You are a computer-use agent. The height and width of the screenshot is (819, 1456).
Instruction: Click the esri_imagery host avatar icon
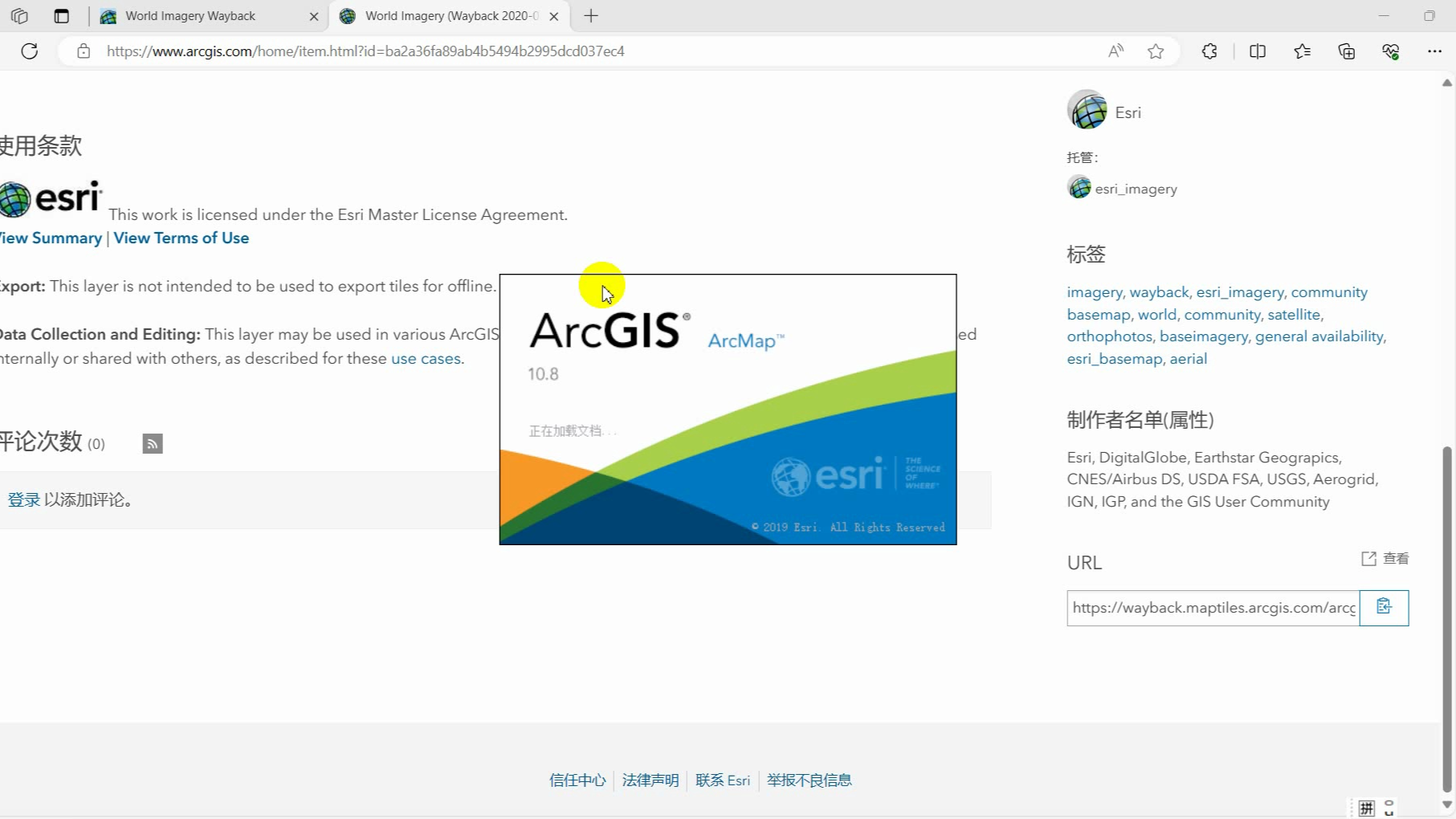[x=1079, y=188]
